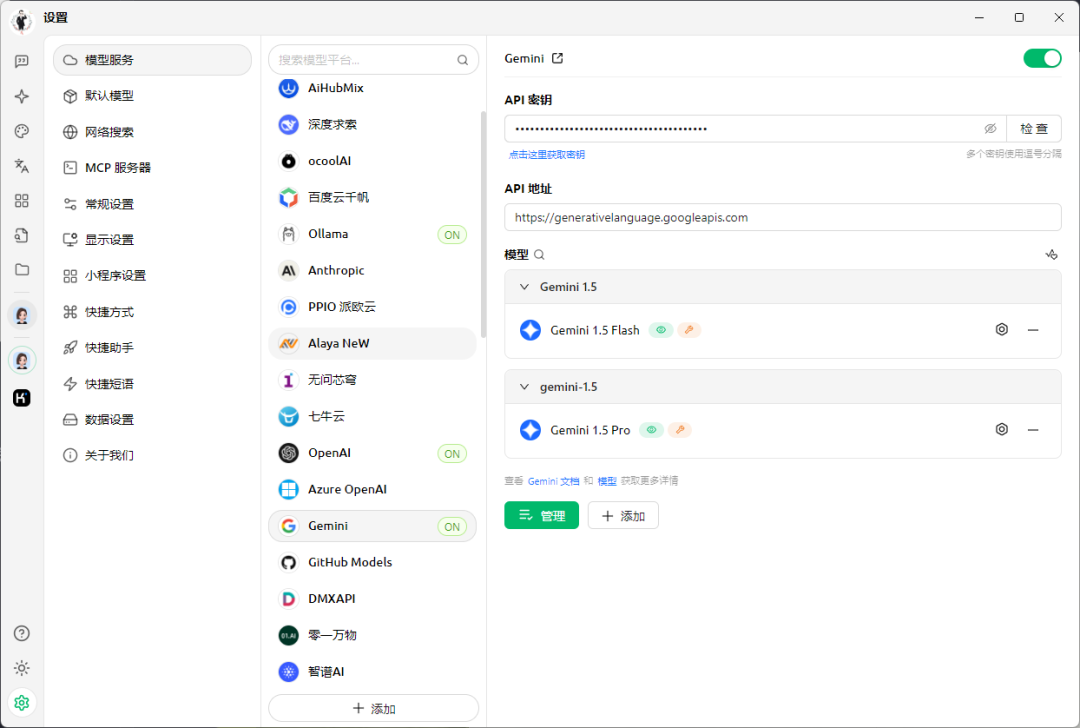Open settings gear for Gemini 1.5 Pro
The width and height of the screenshot is (1080, 728).
[x=1001, y=430]
